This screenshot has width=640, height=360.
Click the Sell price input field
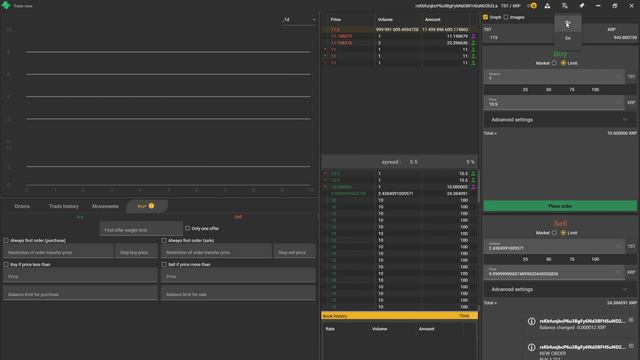click(554, 272)
